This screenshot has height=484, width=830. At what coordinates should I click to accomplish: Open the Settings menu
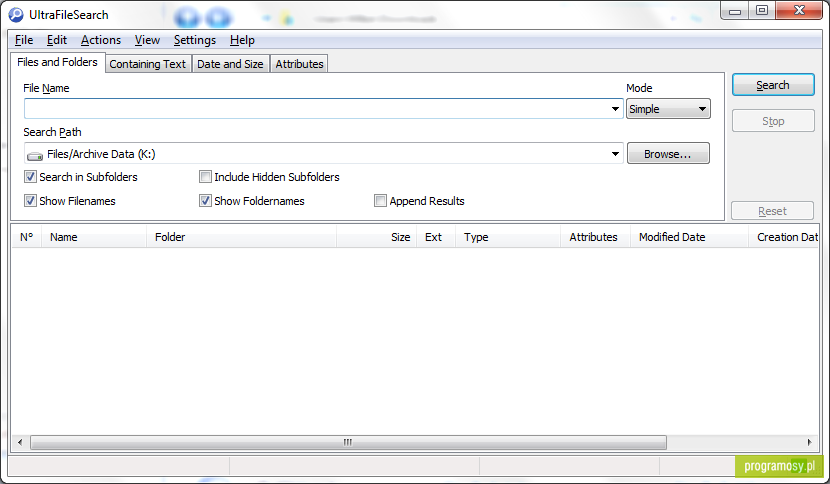coord(195,40)
